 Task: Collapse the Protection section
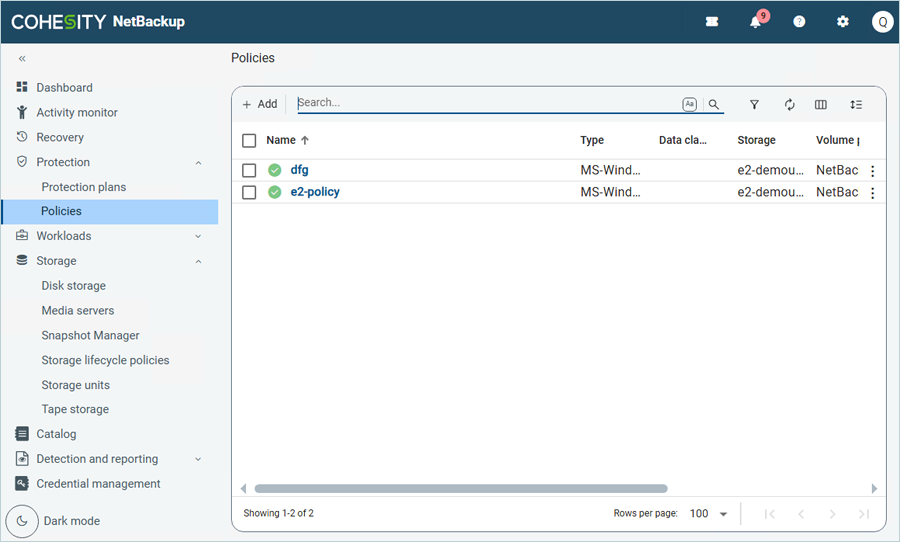198,162
